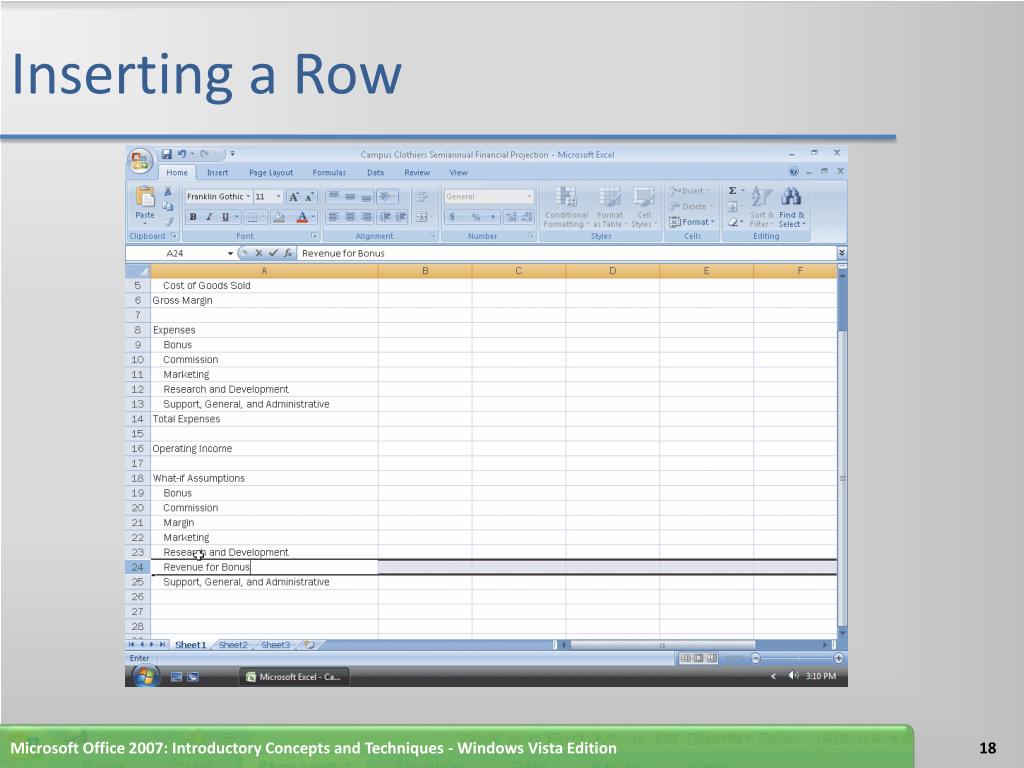Select the Sheet3 worksheet tab

click(276, 645)
